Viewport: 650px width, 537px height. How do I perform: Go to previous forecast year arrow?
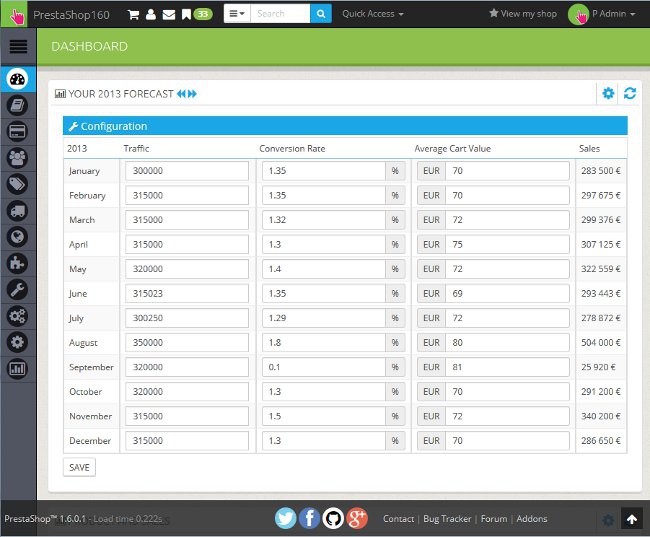(x=181, y=94)
